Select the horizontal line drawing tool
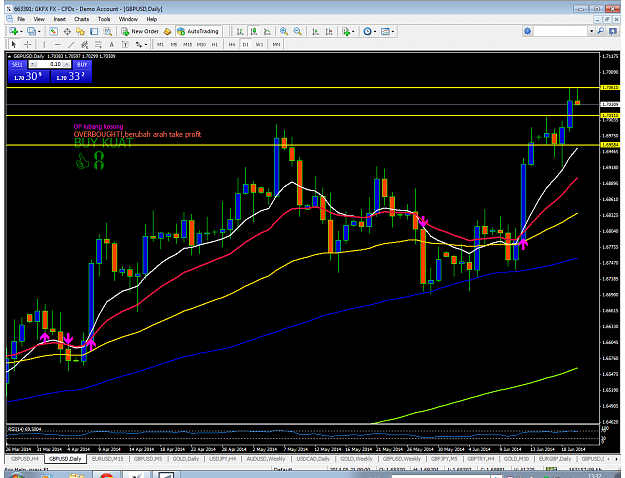 pyautogui.click(x=58, y=44)
